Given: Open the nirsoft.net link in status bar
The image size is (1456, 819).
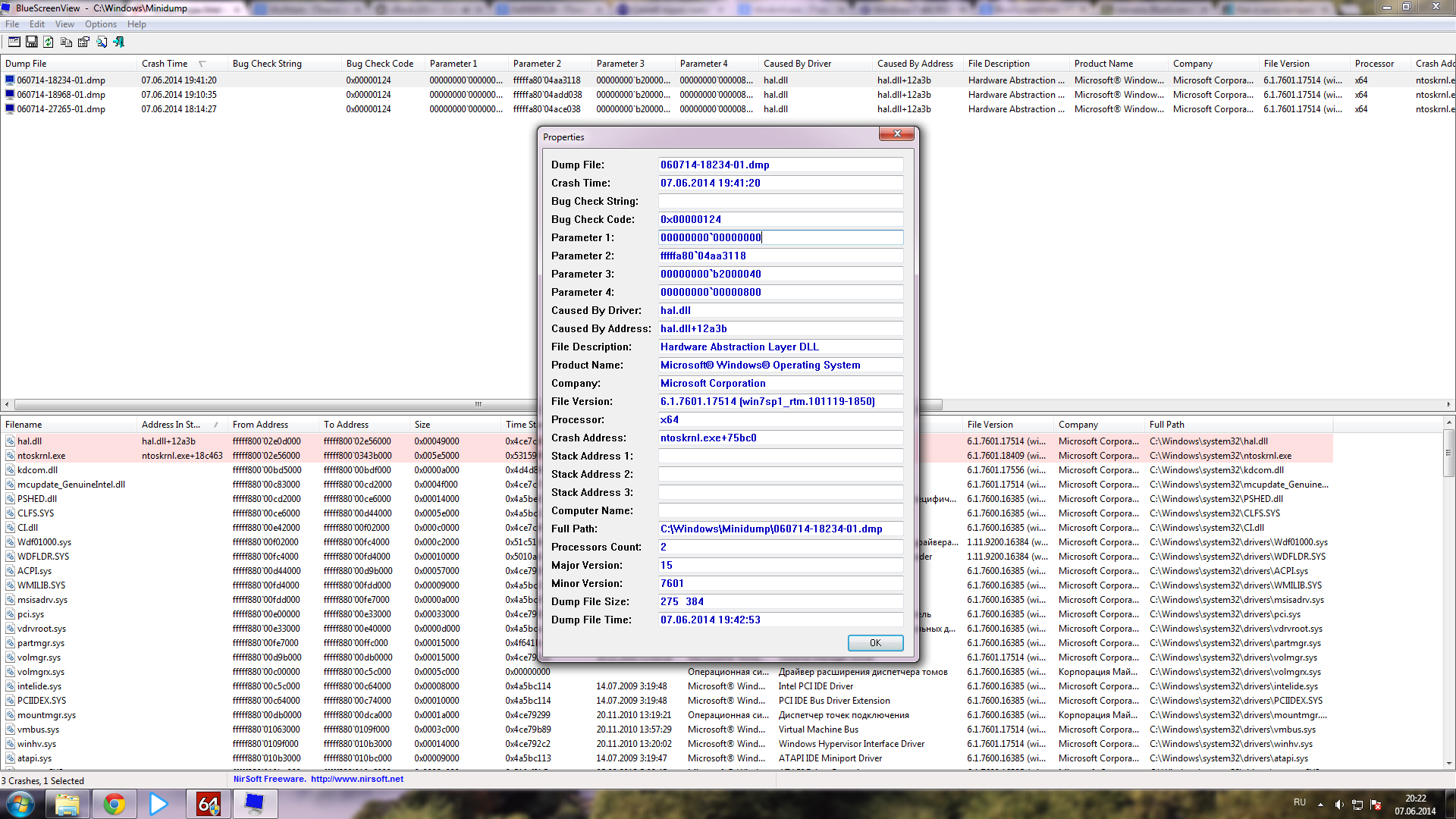Looking at the screenshot, I should (356, 779).
